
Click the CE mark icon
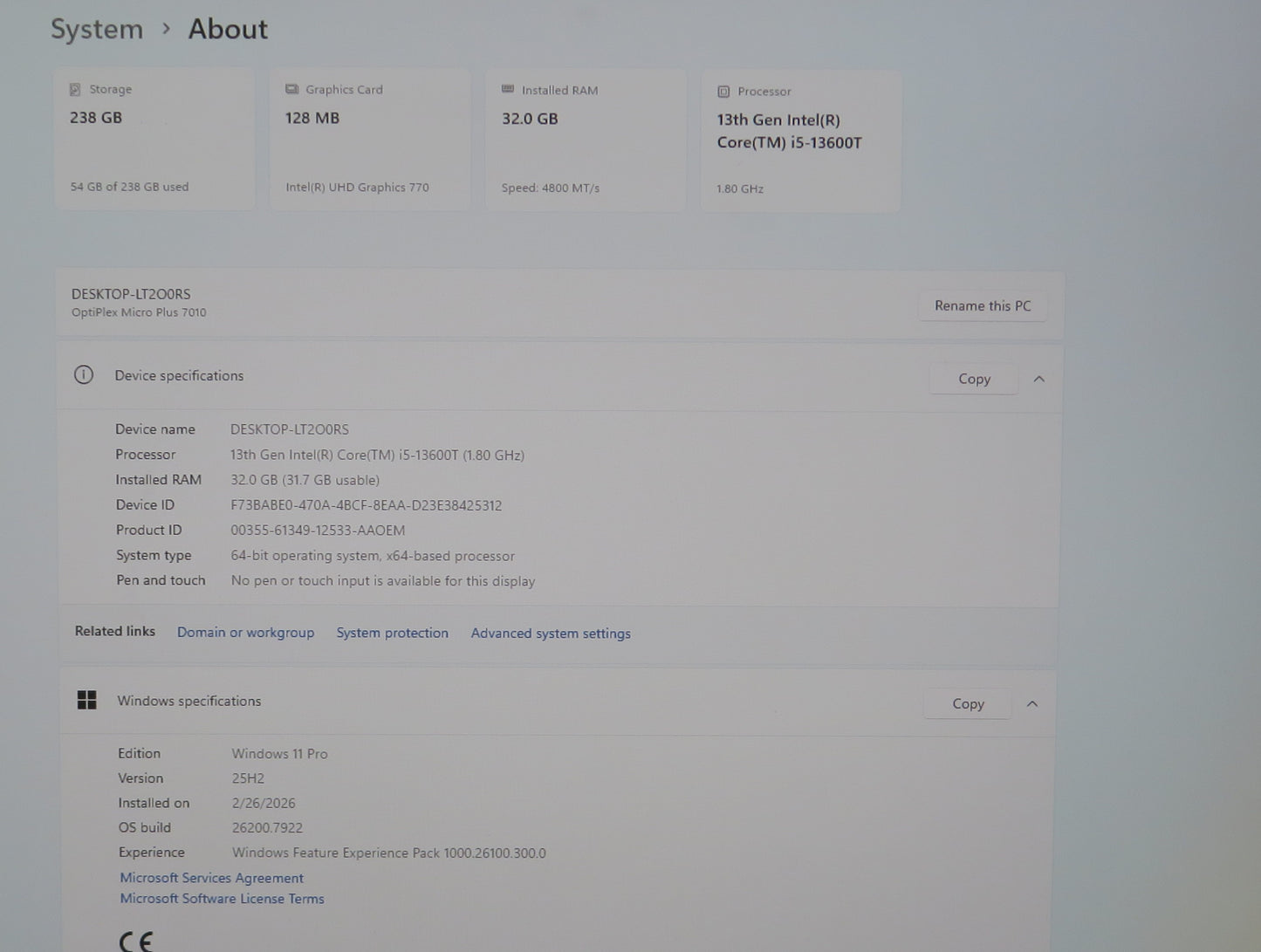pos(135,941)
